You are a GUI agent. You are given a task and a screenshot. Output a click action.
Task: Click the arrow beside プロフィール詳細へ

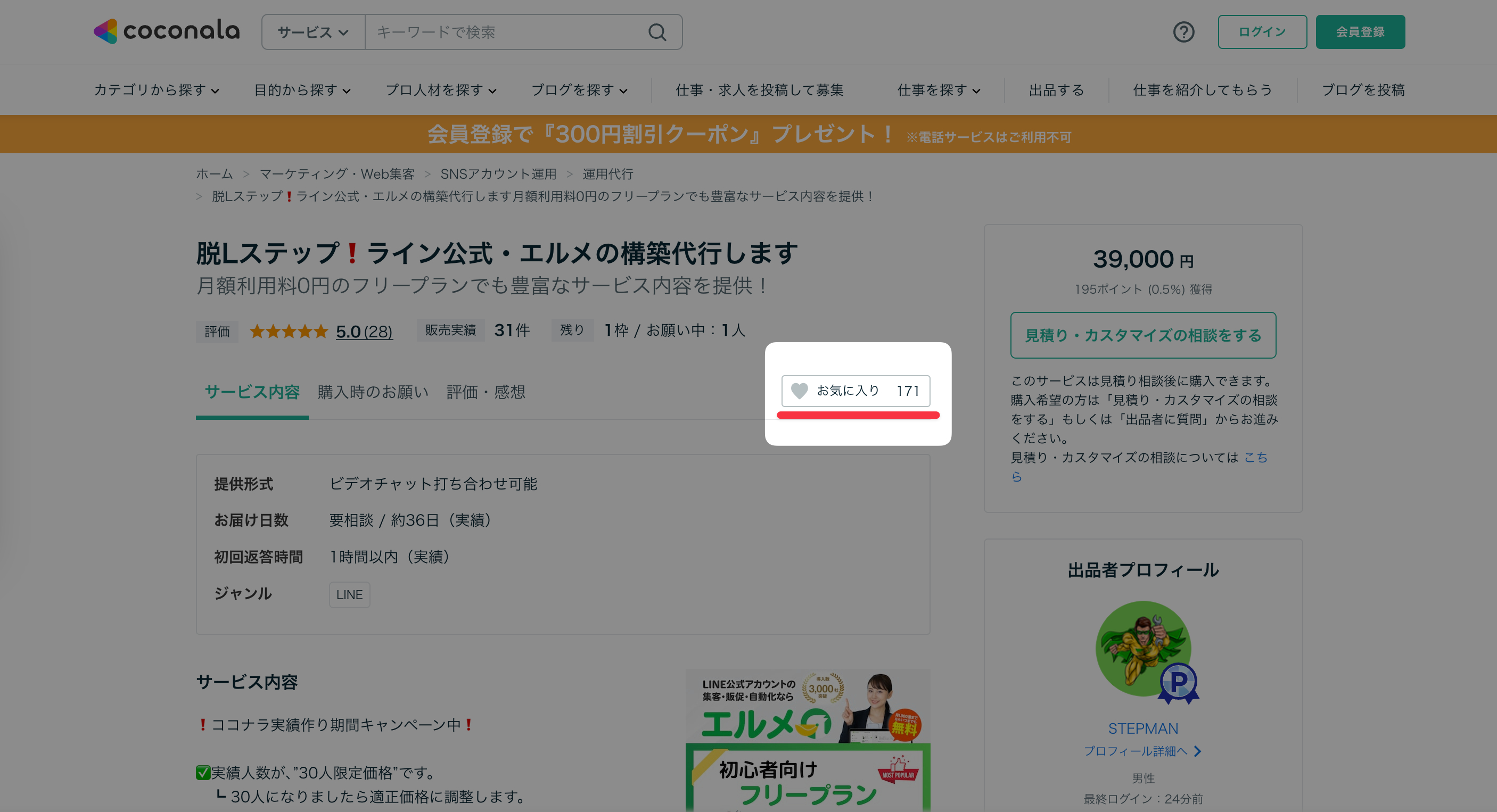[1197, 751]
